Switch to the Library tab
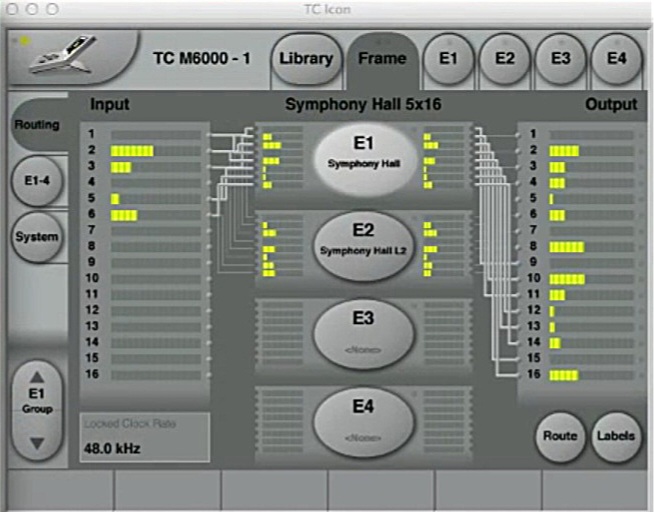Image resolution: width=654 pixels, height=512 pixels. 305,58
